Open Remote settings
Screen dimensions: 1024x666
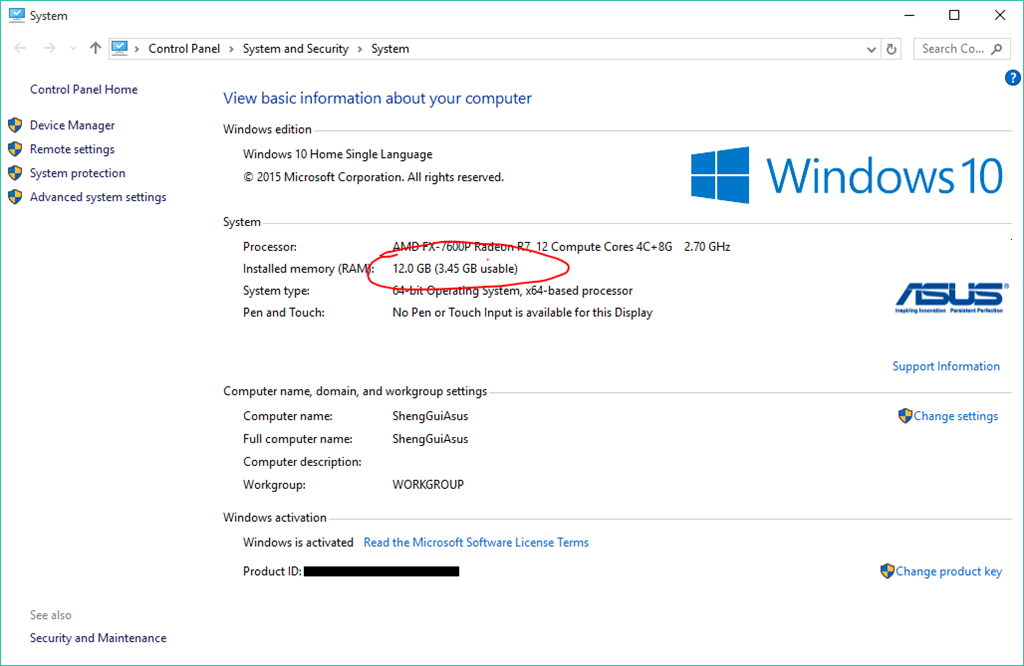pyautogui.click(x=72, y=149)
